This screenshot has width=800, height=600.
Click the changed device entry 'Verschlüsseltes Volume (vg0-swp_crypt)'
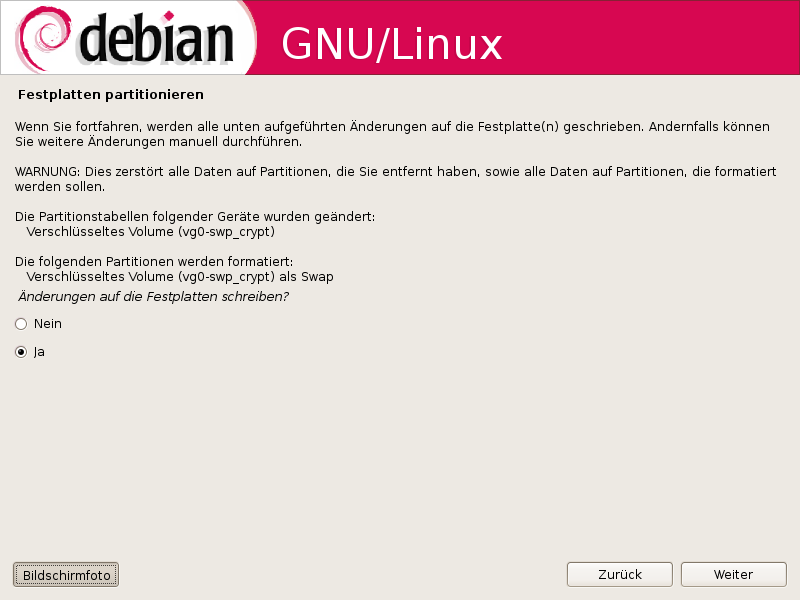[151, 232]
